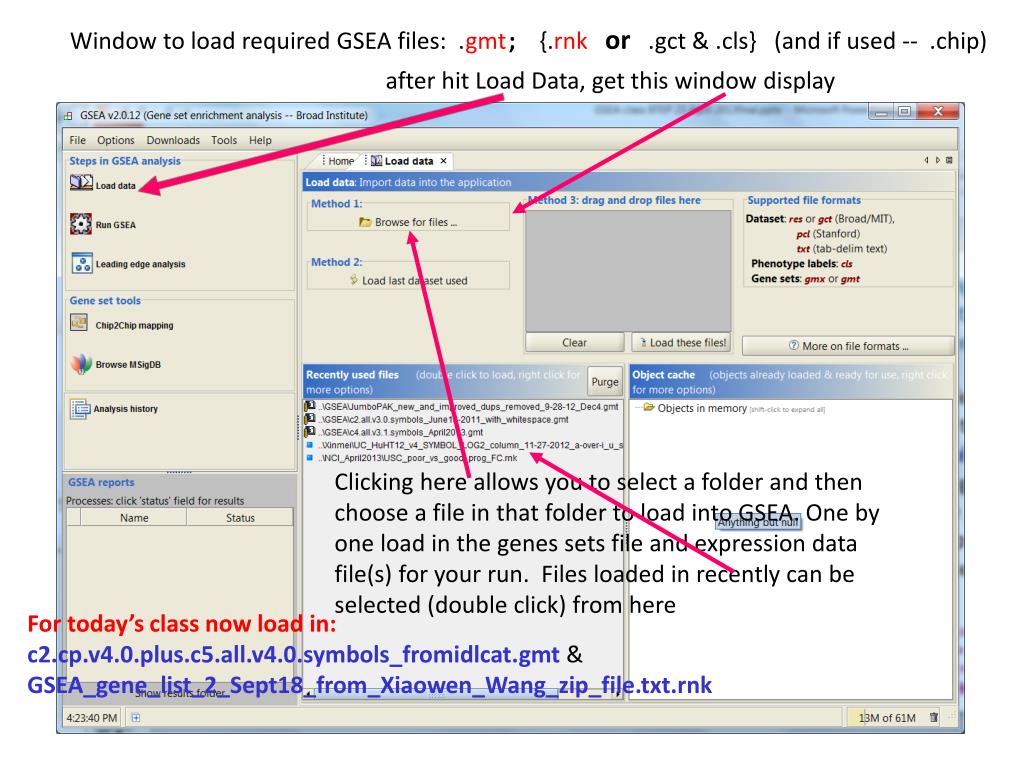This screenshot has width=1024, height=768.
Task: Click Browse MSigDB label
Action: pyautogui.click(x=128, y=364)
